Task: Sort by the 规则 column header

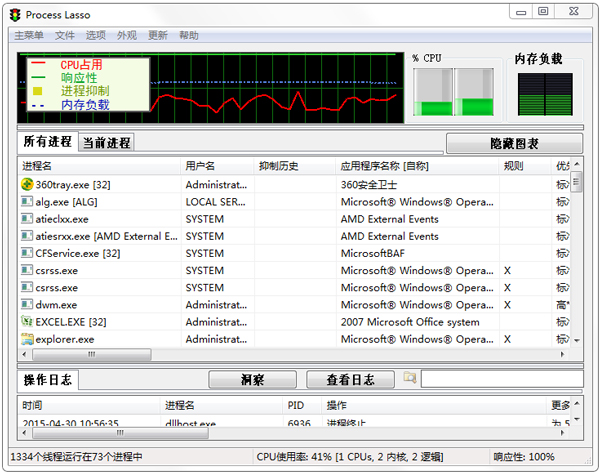Action: point(525,166)
